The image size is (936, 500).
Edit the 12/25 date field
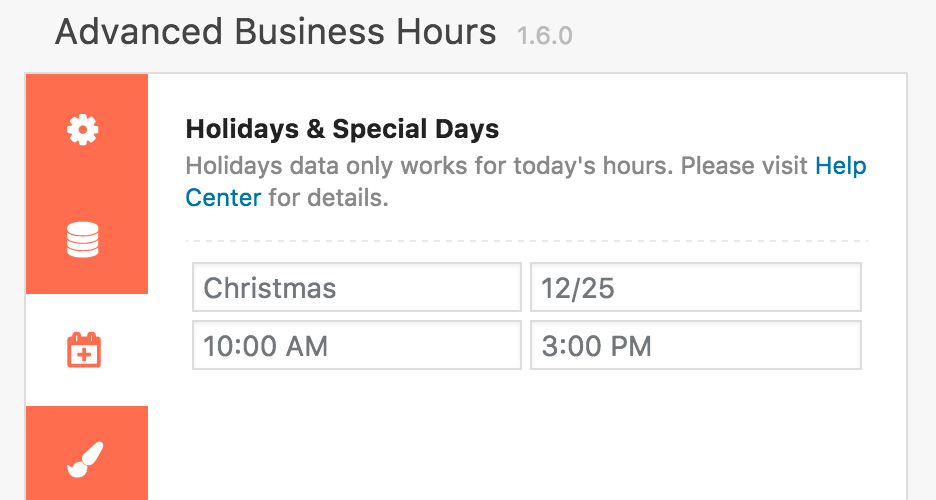tap(696, 287)
